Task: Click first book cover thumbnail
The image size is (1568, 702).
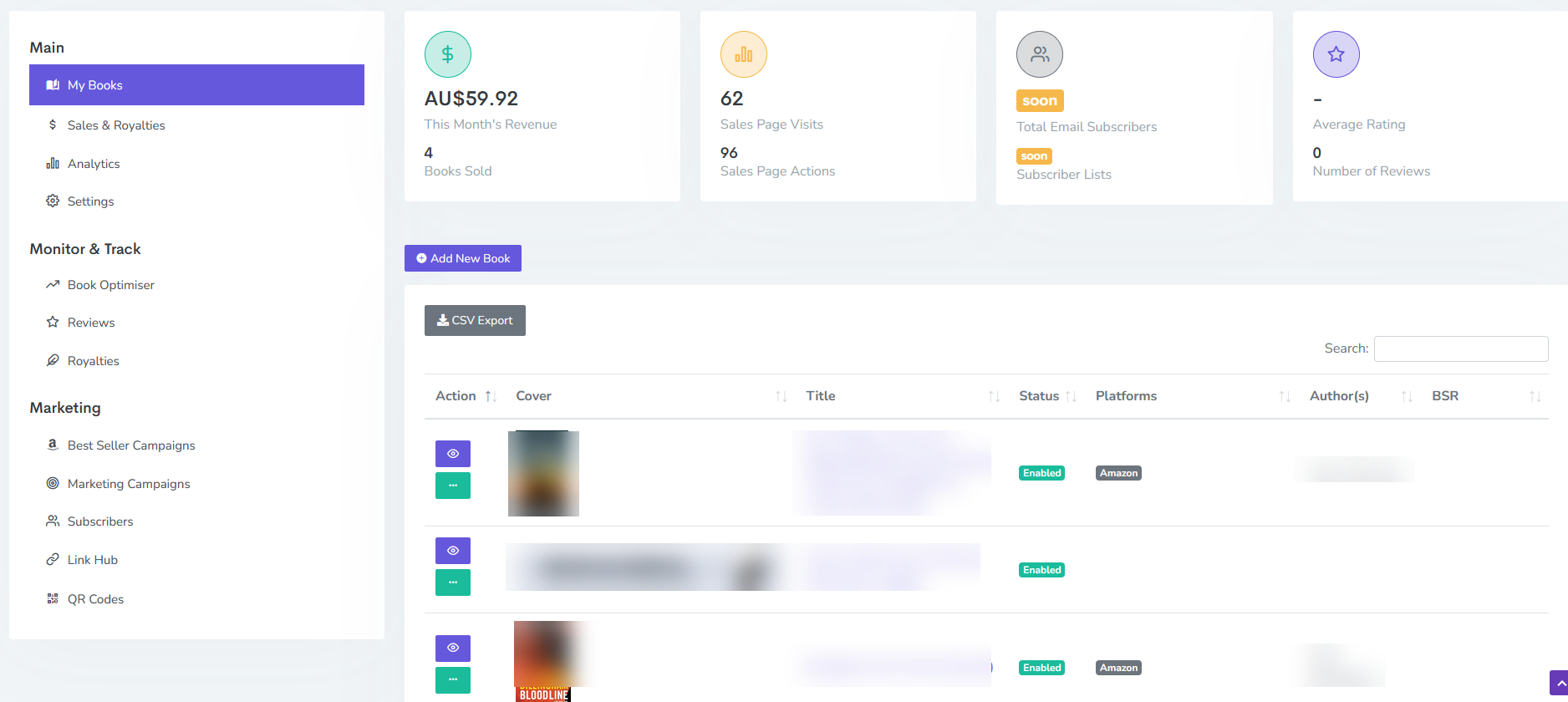Action: (543, 473)
